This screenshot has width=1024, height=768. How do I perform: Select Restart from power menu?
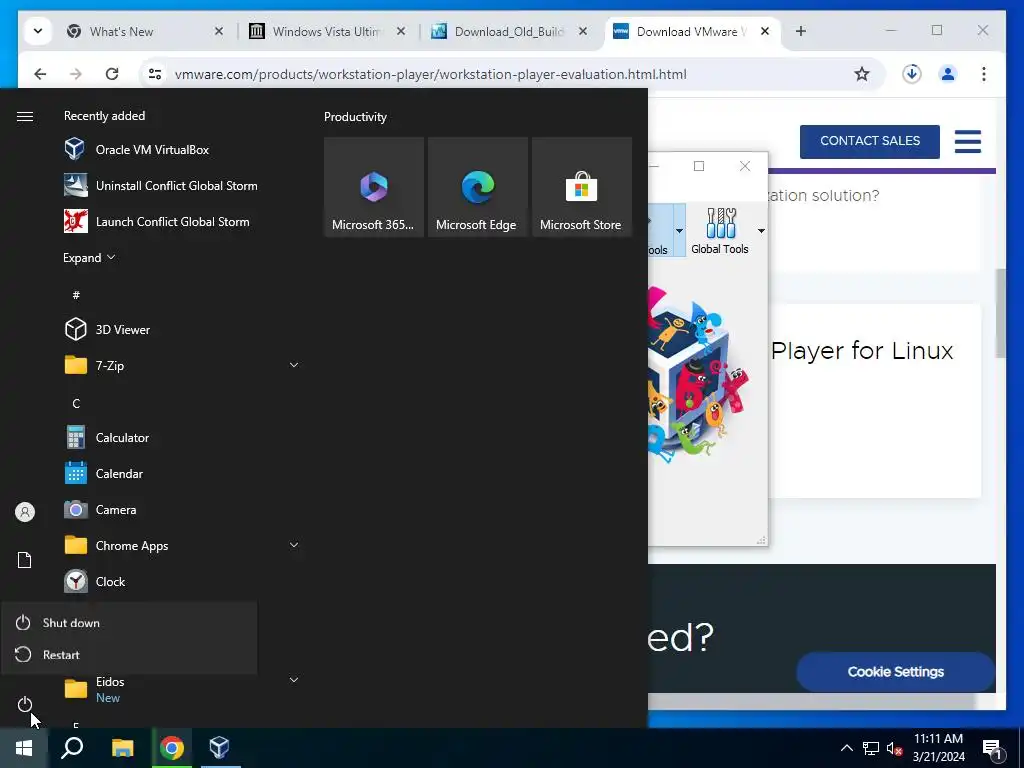pos(129,655)
